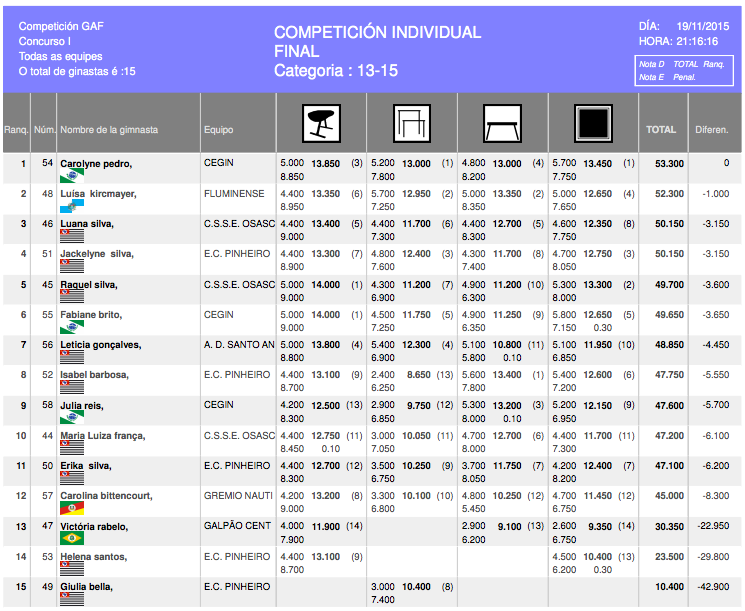Click the difference value -8.300
745x611 pixels.
716,496
